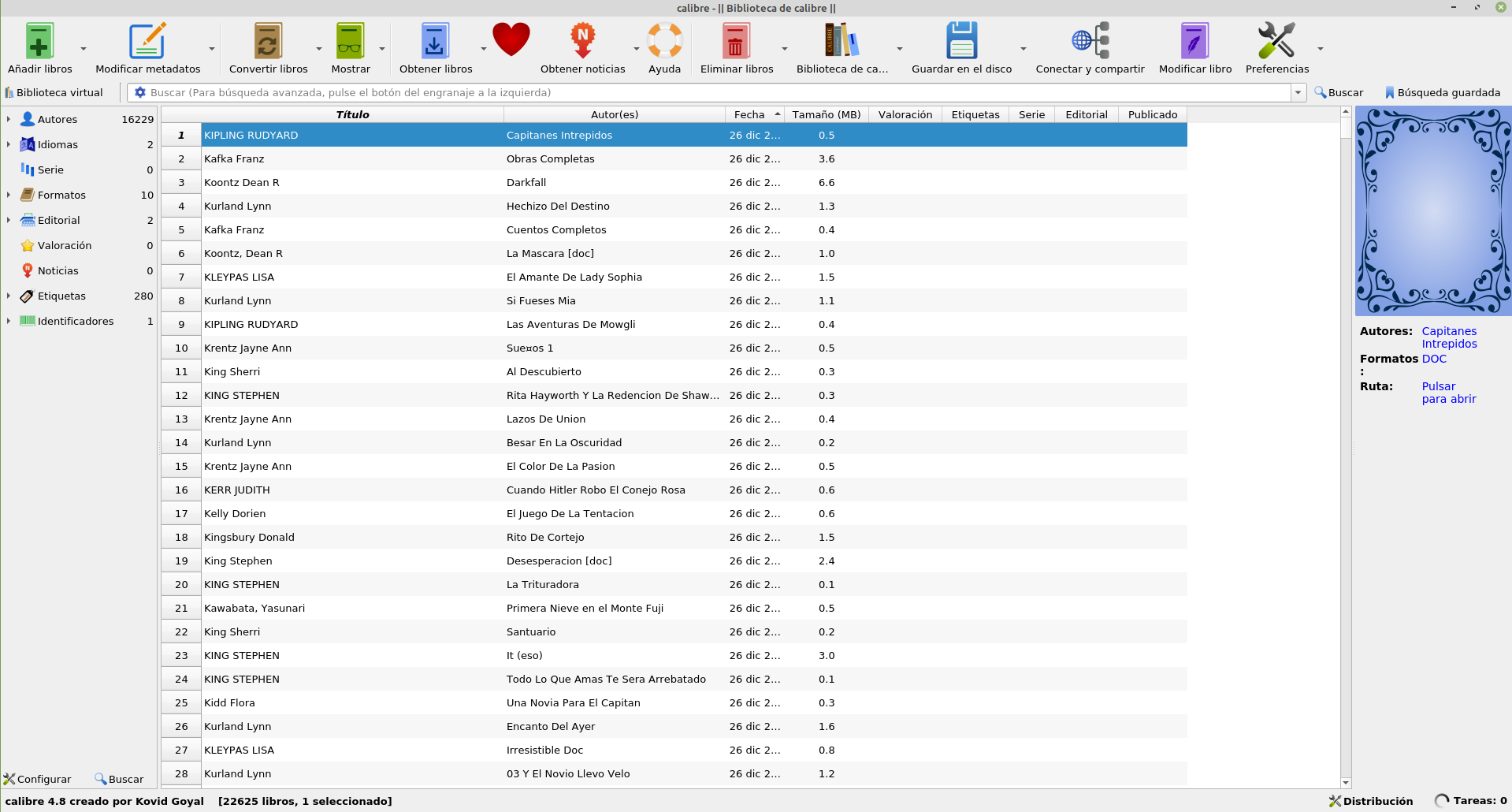Sort the list by Título column header
Viewport: 1512px width, 812px height.
[352, 114]
